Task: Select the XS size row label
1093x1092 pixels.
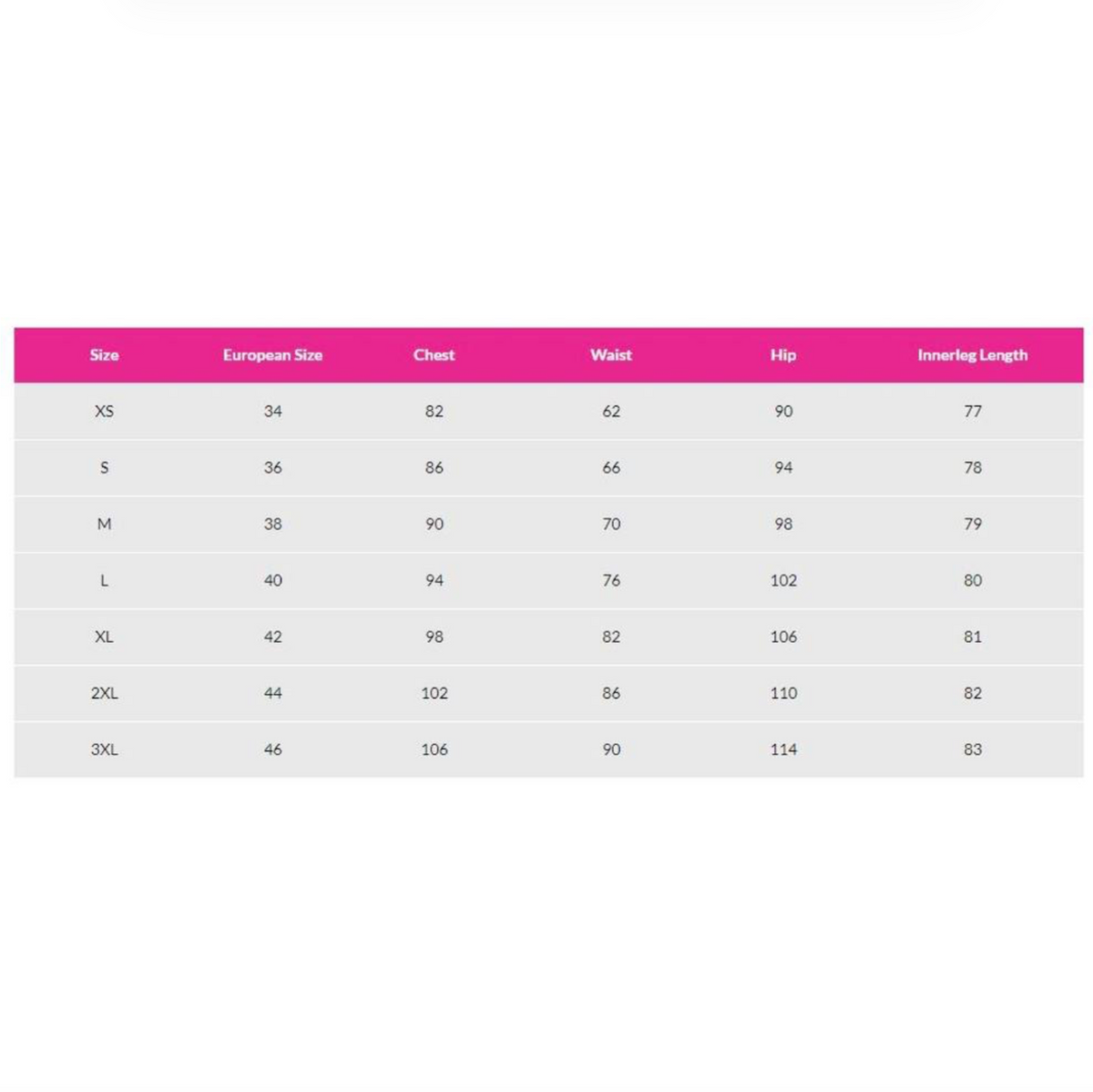Action: (x=104, y=412)
